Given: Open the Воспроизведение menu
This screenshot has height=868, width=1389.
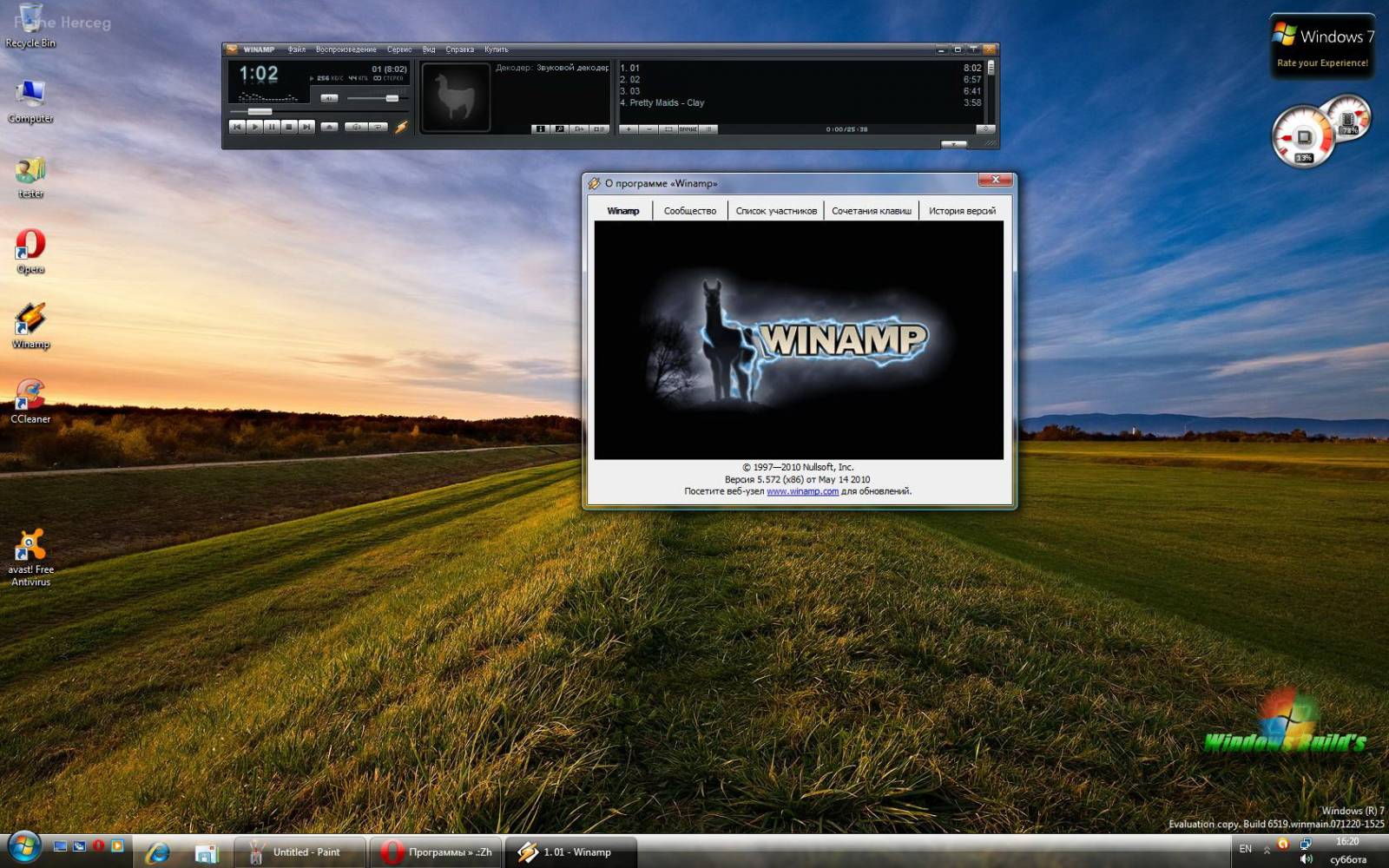Looking at the screenshot, I should (x=346, y=49).
